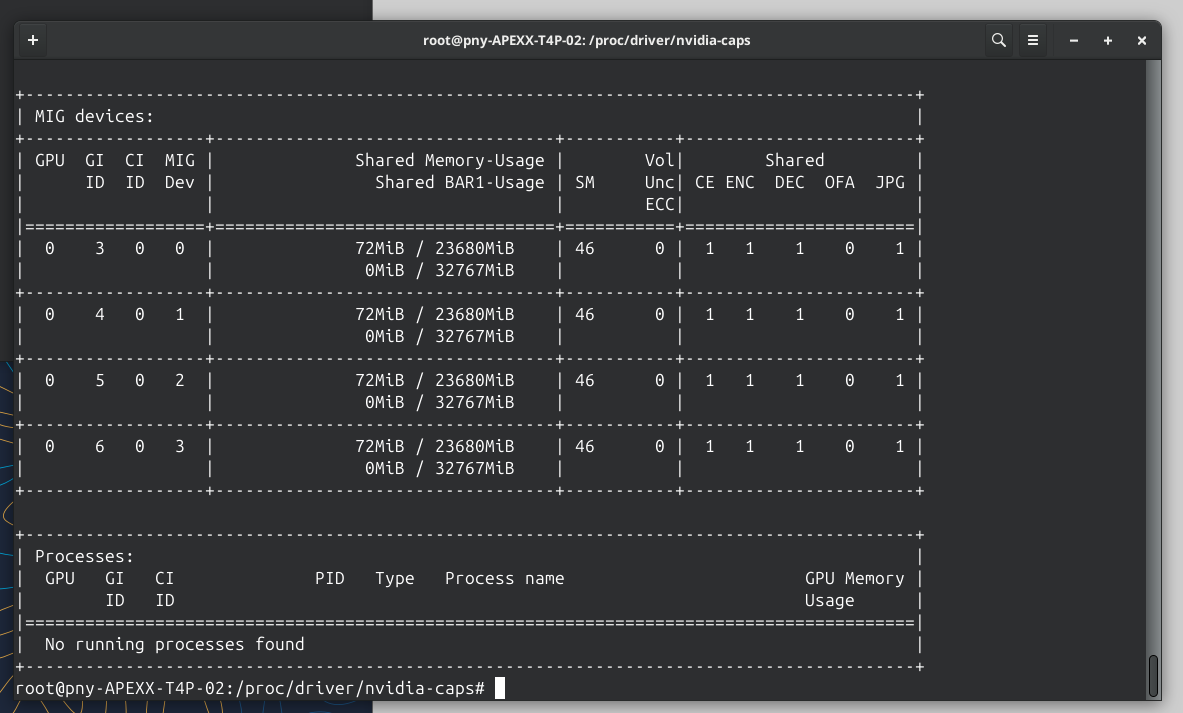Click the terminal vertical scrollbar thumb
Screen dimensions: 1183x713
coord(1153,675)
